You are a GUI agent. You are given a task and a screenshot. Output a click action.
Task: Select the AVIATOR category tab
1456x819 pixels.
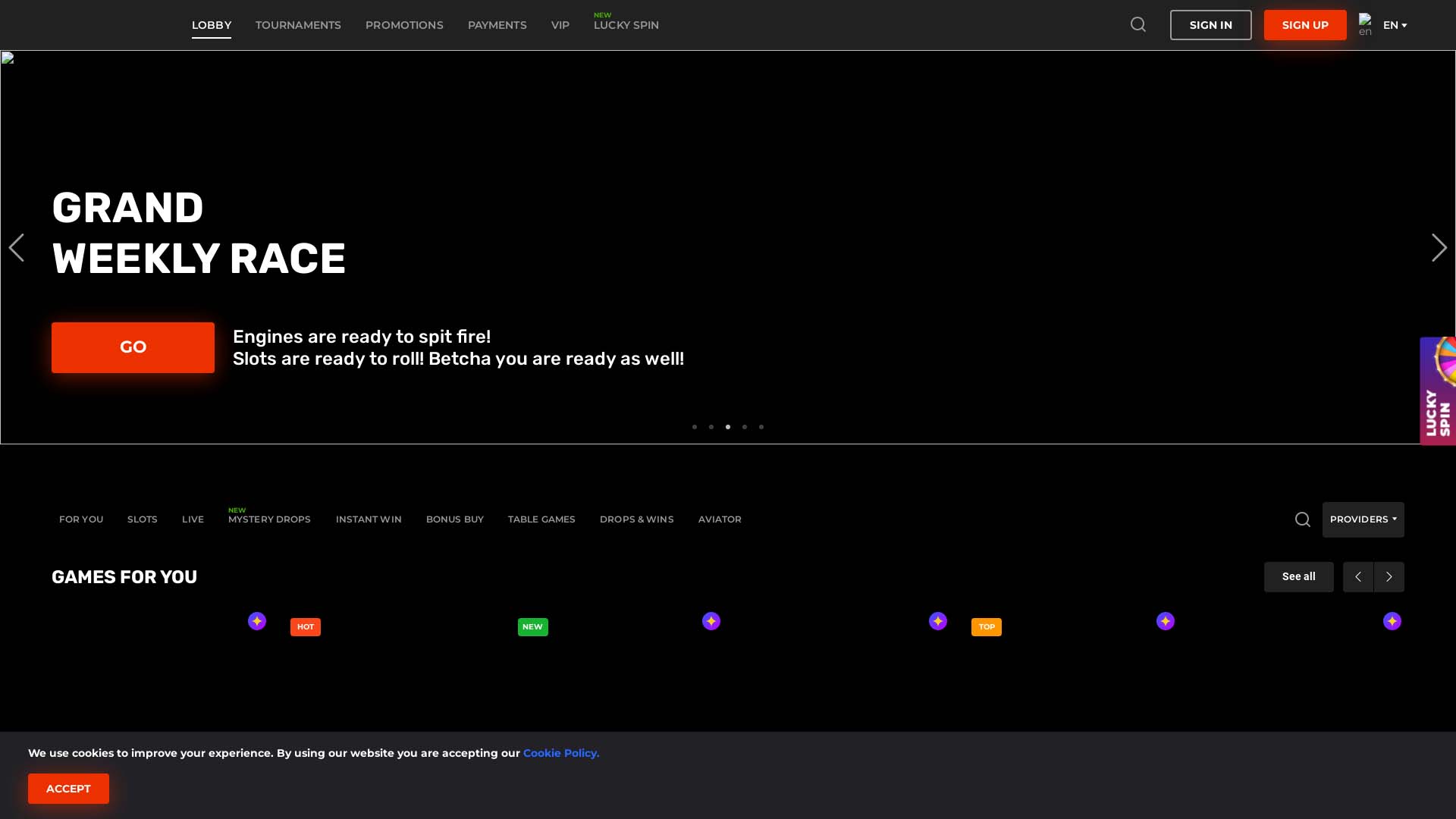point(720,519)
